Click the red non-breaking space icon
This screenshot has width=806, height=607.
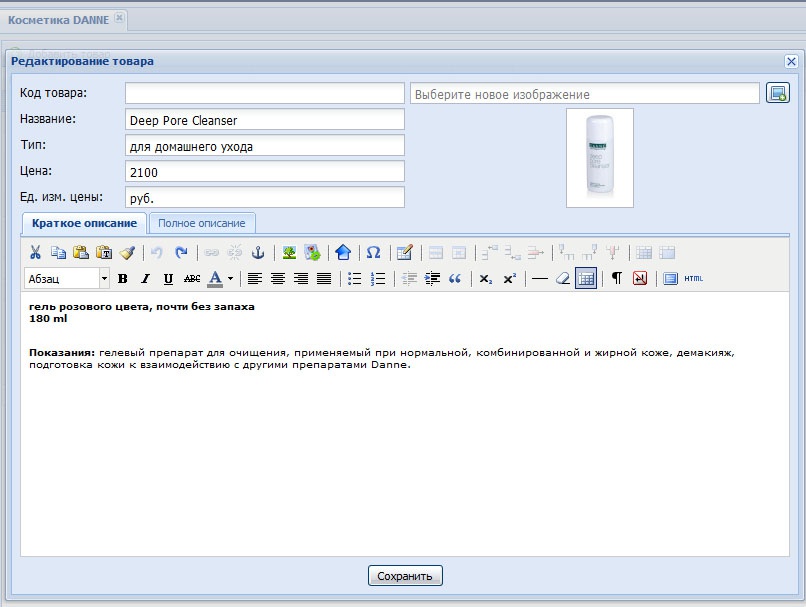(x=640, y=279)
